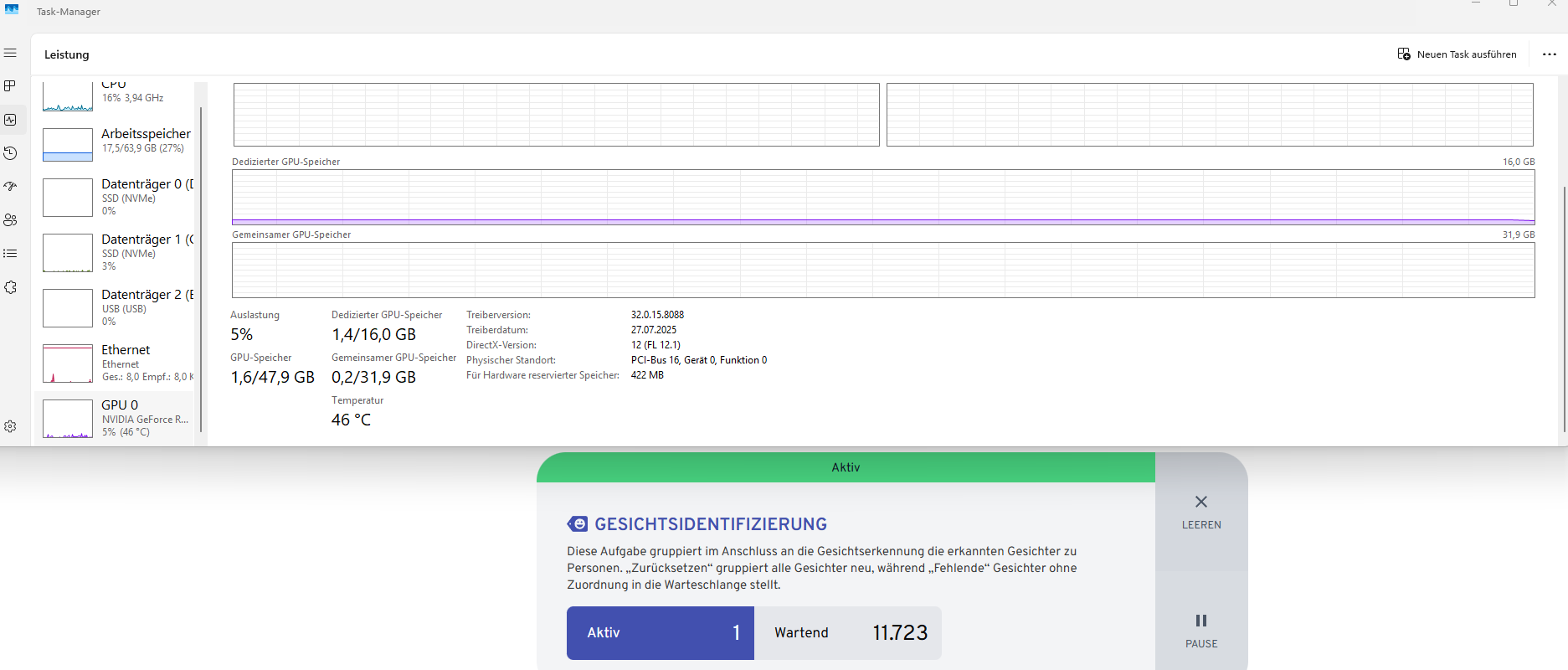Click the DirectX-Version value 12 (FL 12.1)
The width and height of the screenshot is (1568, 670).
[x=655, y=345]
